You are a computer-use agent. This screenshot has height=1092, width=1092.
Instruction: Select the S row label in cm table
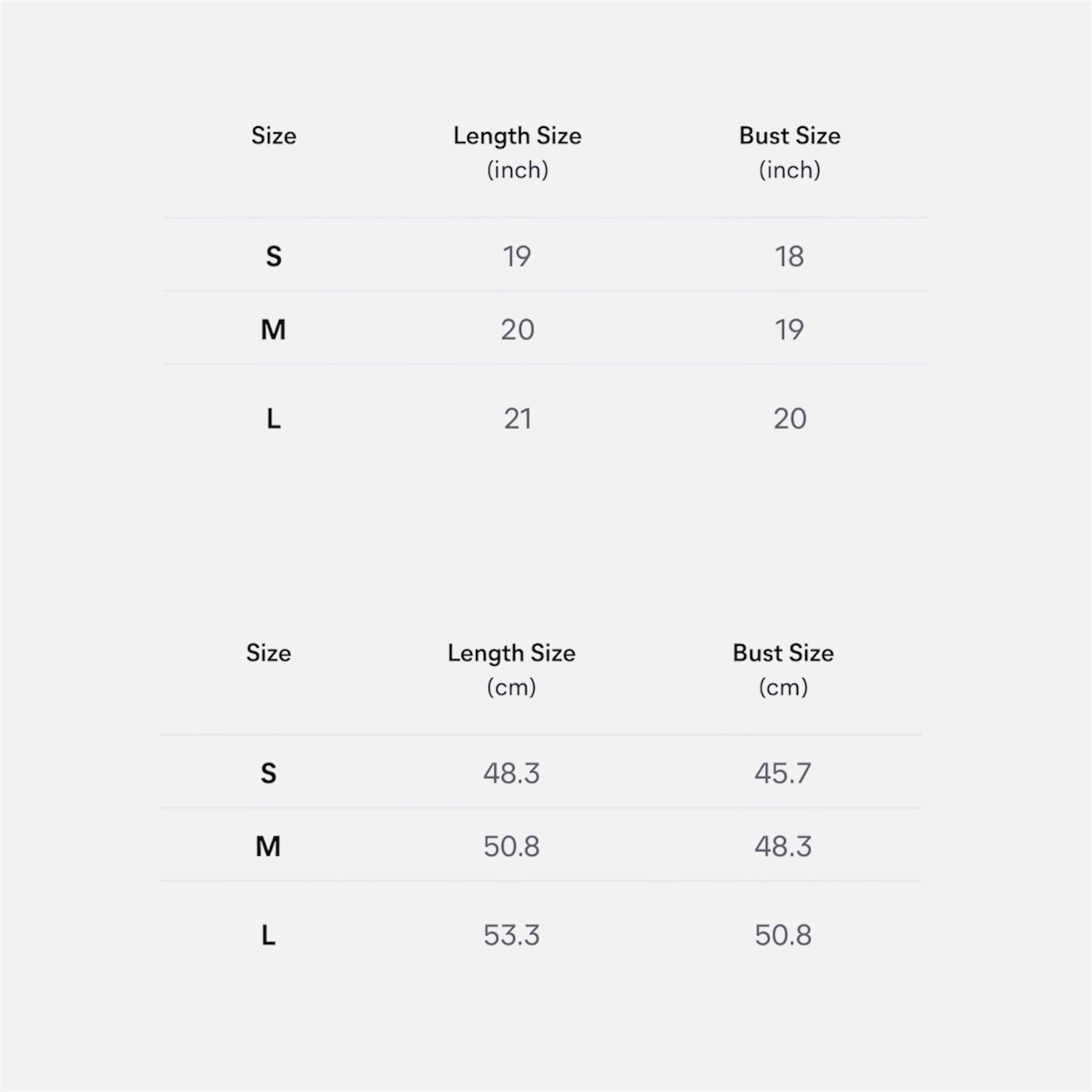coord(268,773)
